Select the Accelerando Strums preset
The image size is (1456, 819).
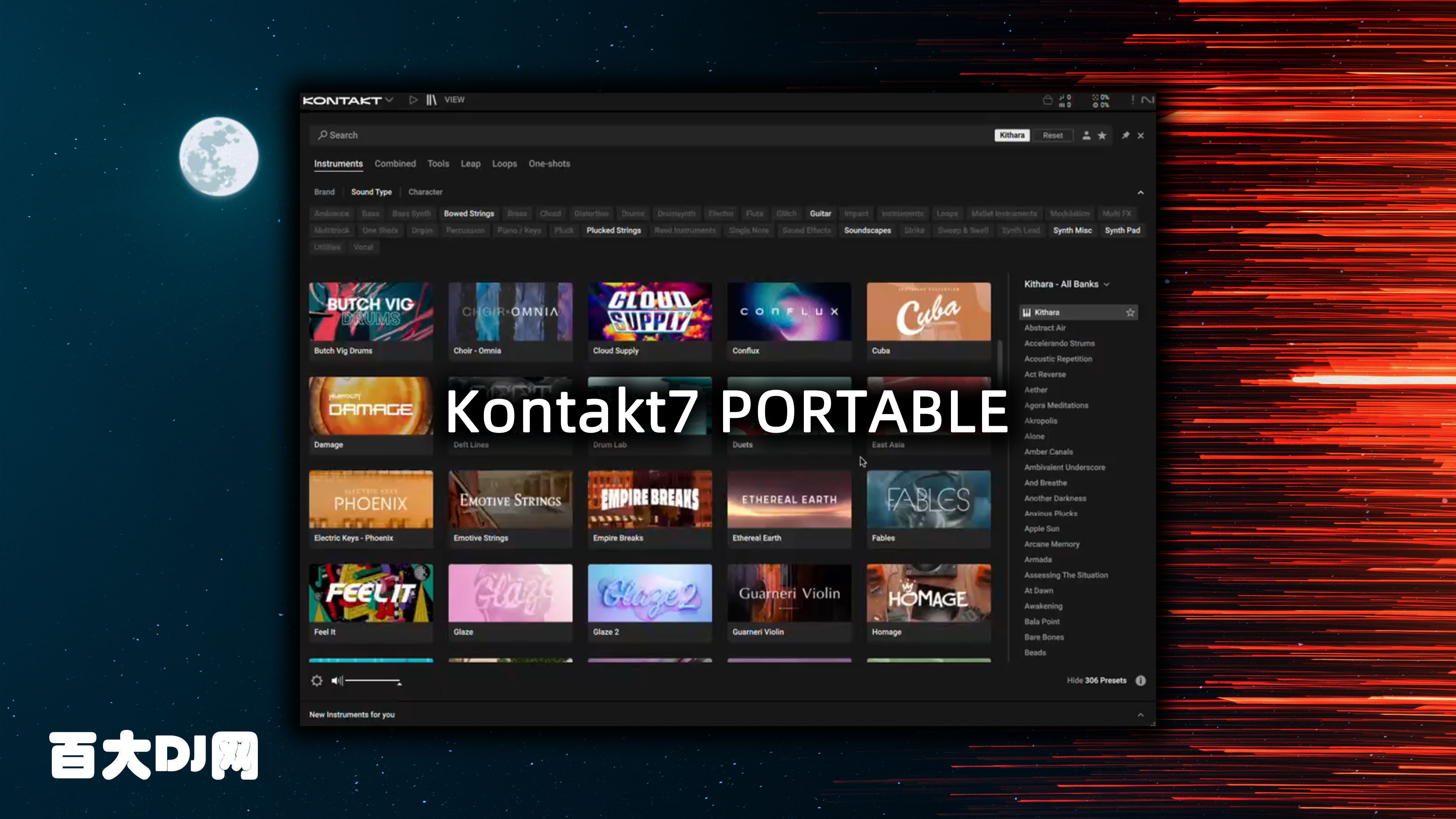pyautogui.click(x=1059, y=343)
